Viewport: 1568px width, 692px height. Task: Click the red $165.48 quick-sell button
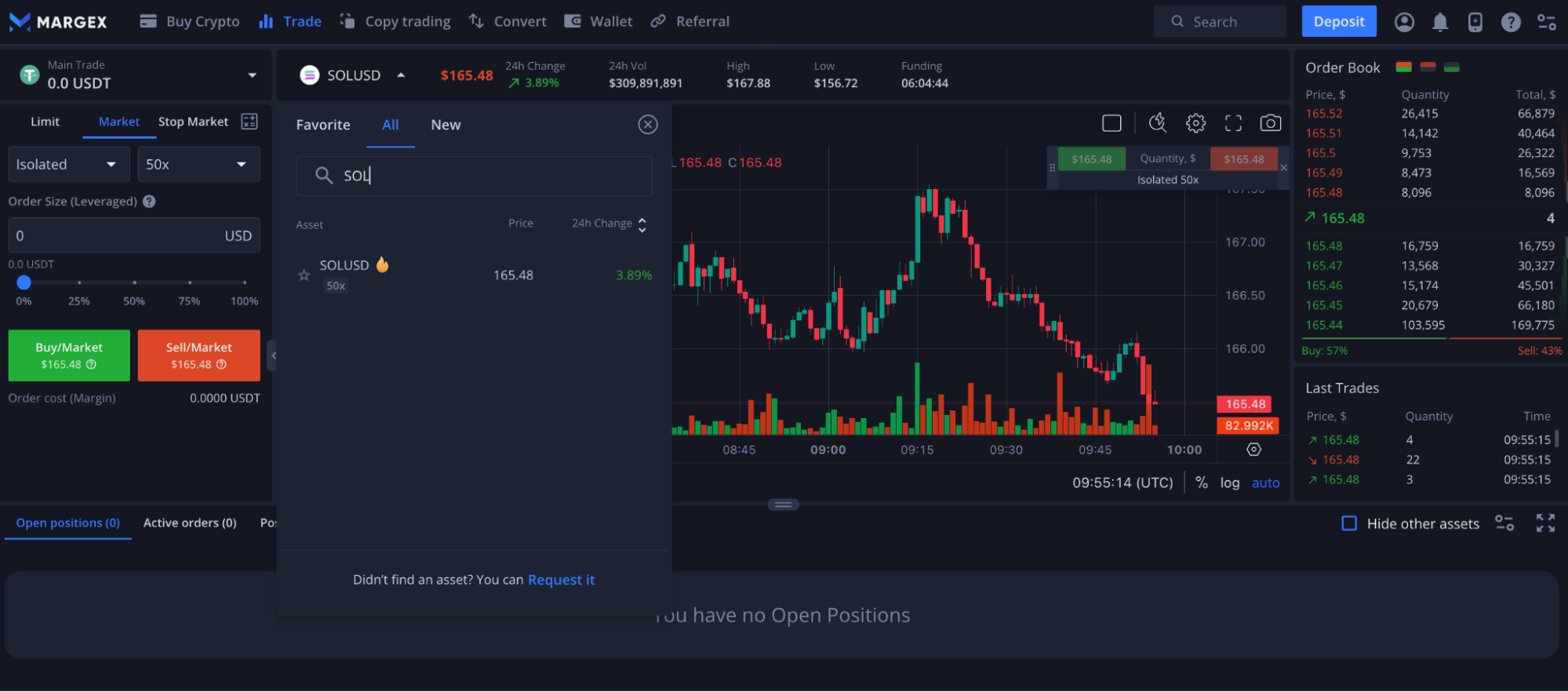(x=1243, y=158)
